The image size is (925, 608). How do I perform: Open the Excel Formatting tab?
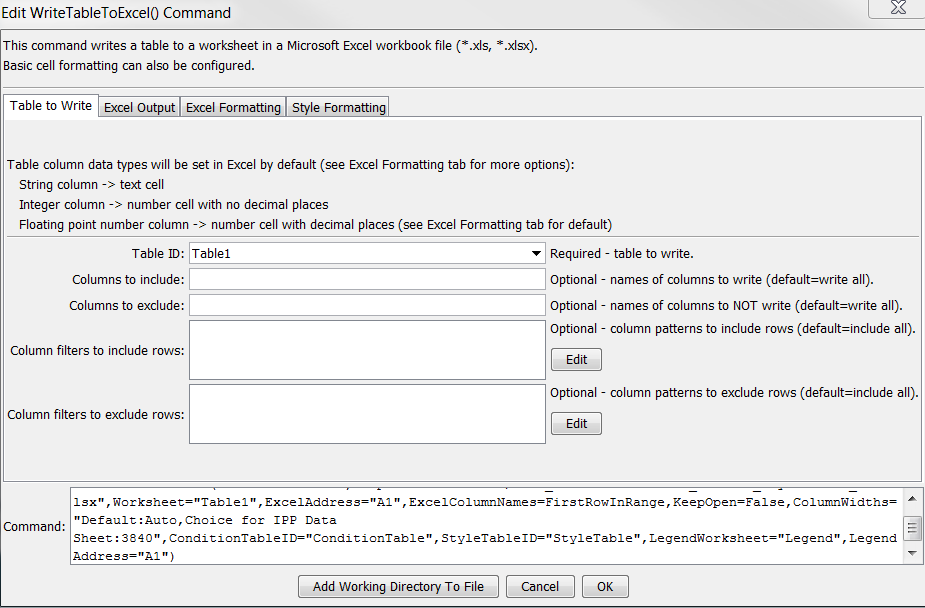(x=232, y=107)
